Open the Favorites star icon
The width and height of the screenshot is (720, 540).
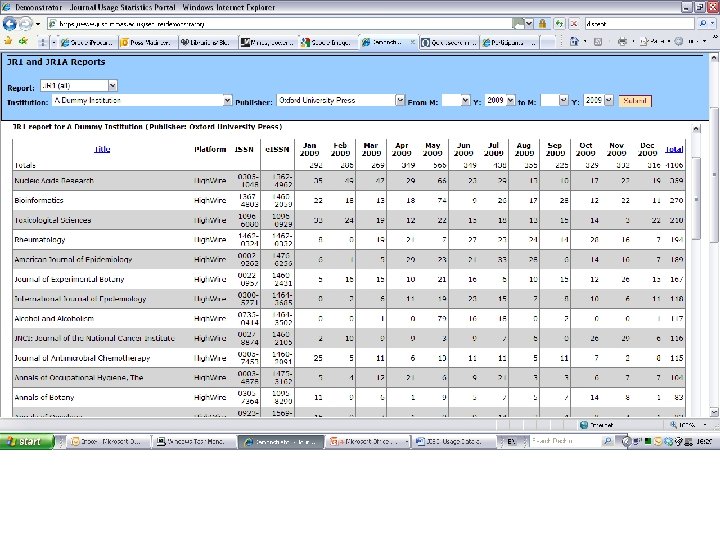click(8, 42)
